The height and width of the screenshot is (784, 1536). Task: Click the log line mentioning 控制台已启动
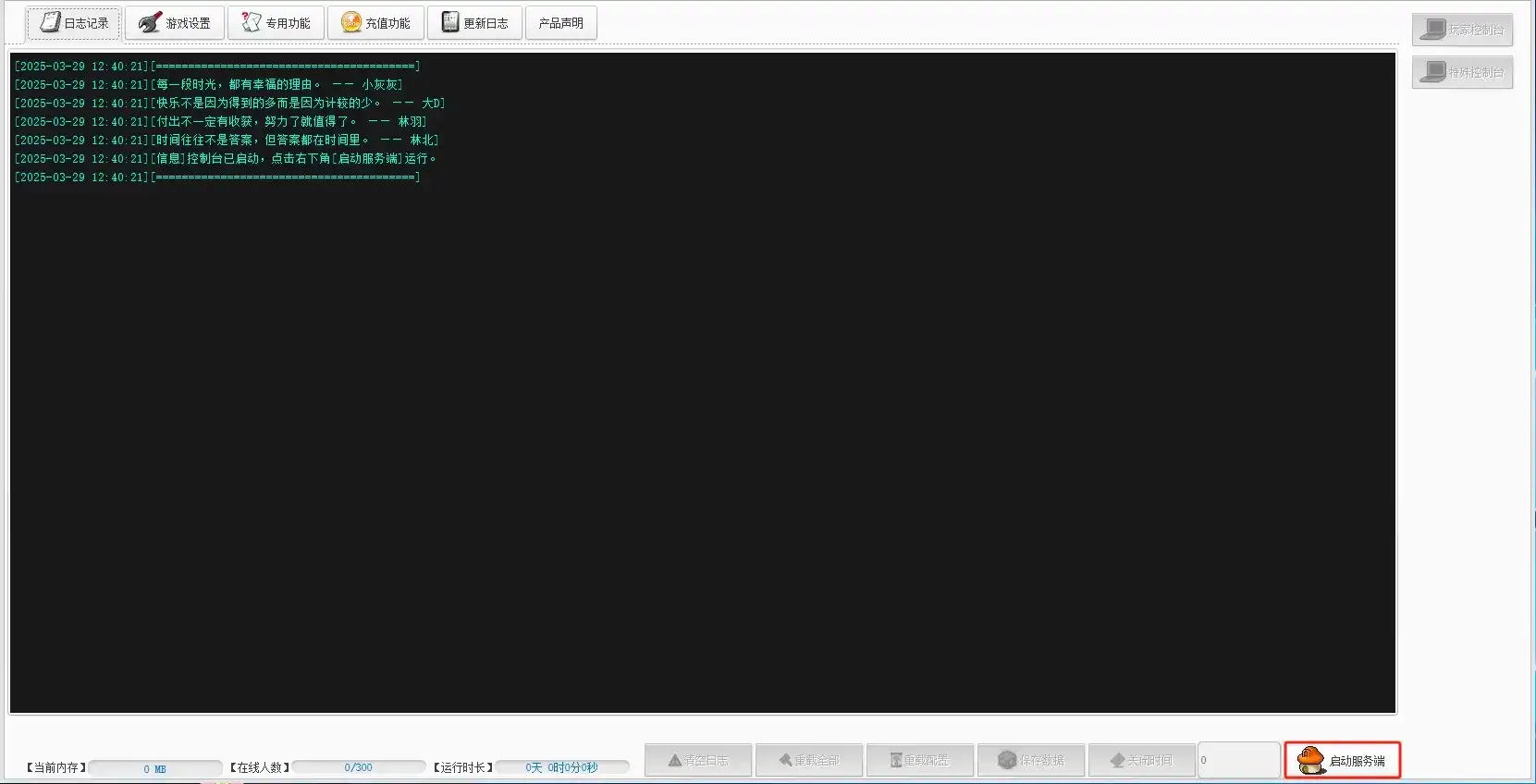[x=293, y=159]
